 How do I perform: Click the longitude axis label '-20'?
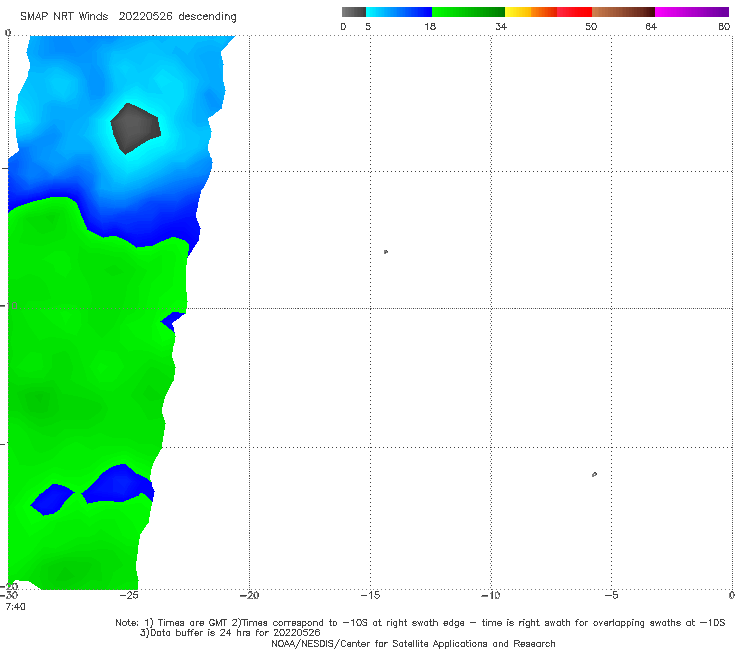coord(249,595)
